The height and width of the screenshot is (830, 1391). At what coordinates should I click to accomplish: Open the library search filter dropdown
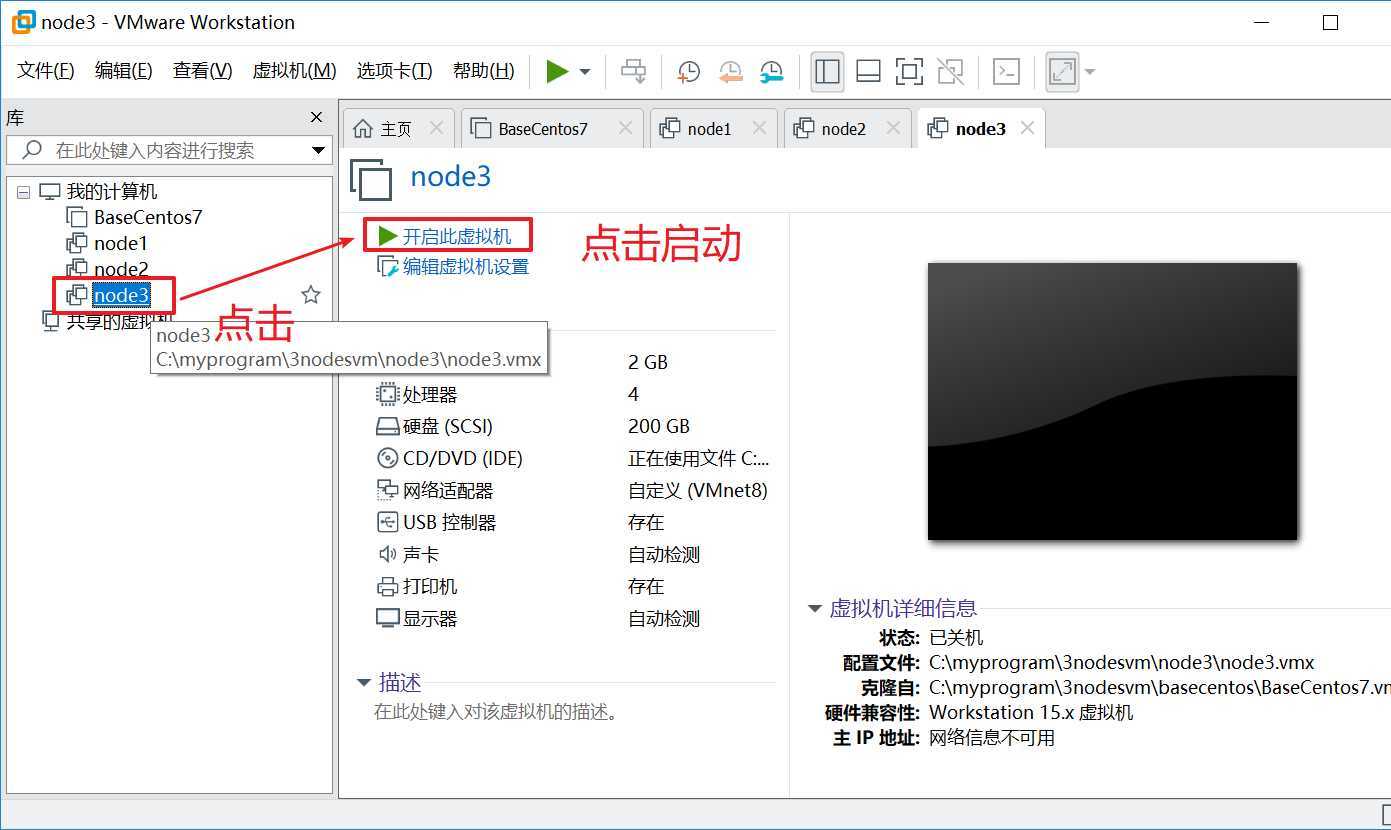click(319, 151)
